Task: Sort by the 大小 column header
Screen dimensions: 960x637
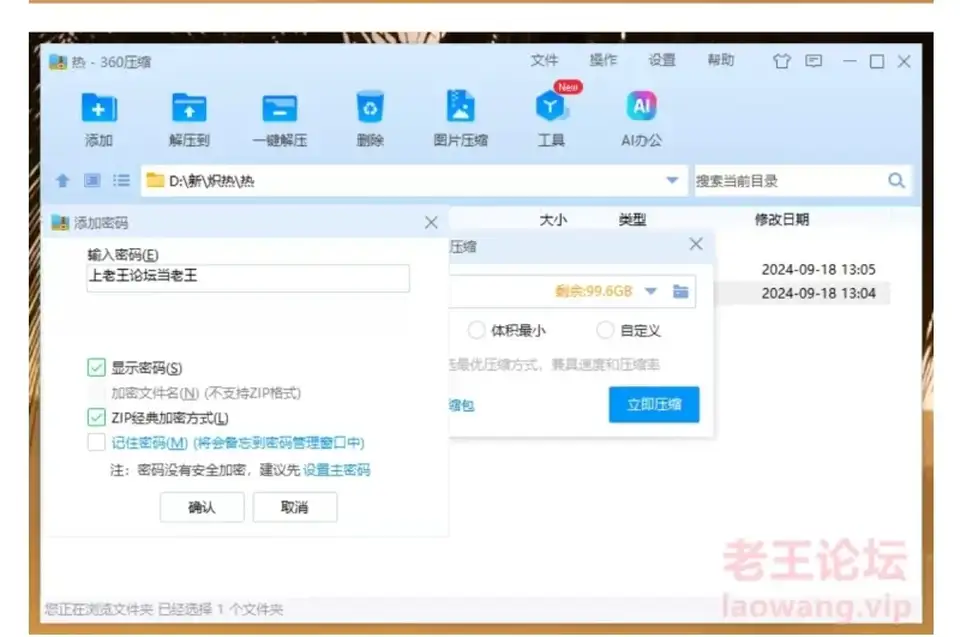Action: (553, 220)
